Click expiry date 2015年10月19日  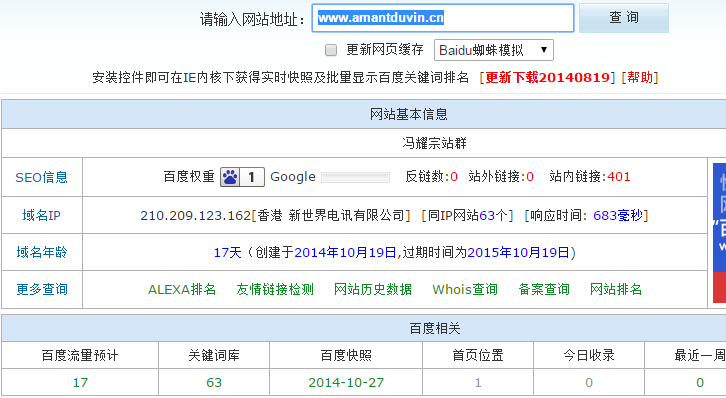(x=519, y=253)
